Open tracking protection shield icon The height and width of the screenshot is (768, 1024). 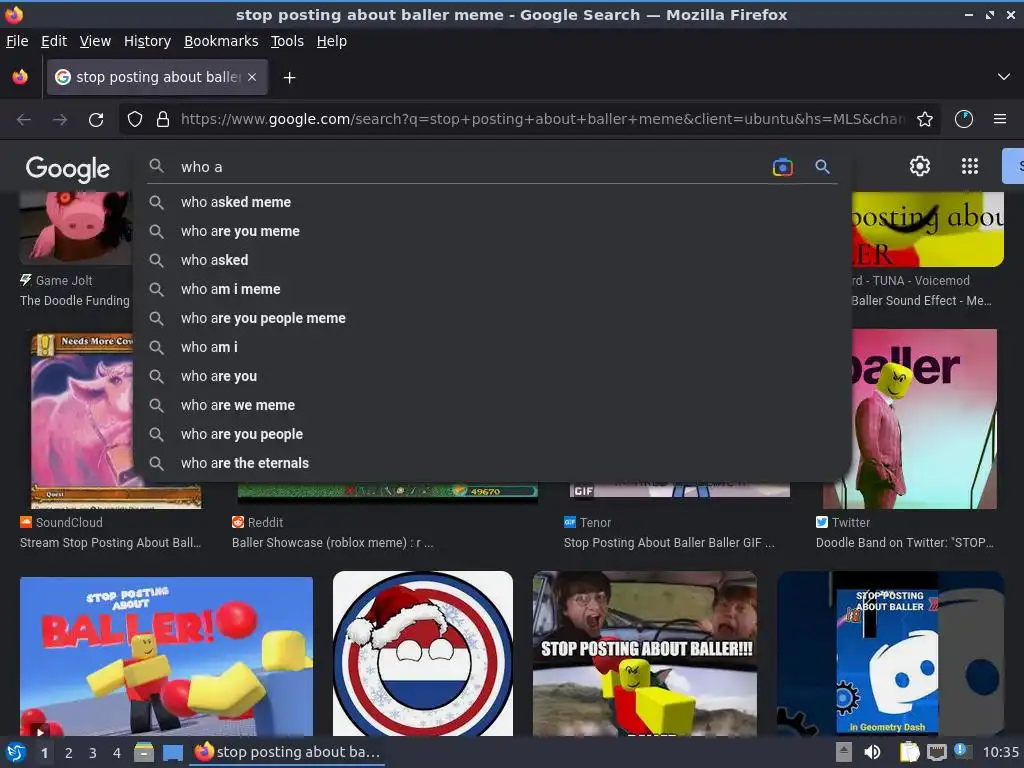[135, 119]
